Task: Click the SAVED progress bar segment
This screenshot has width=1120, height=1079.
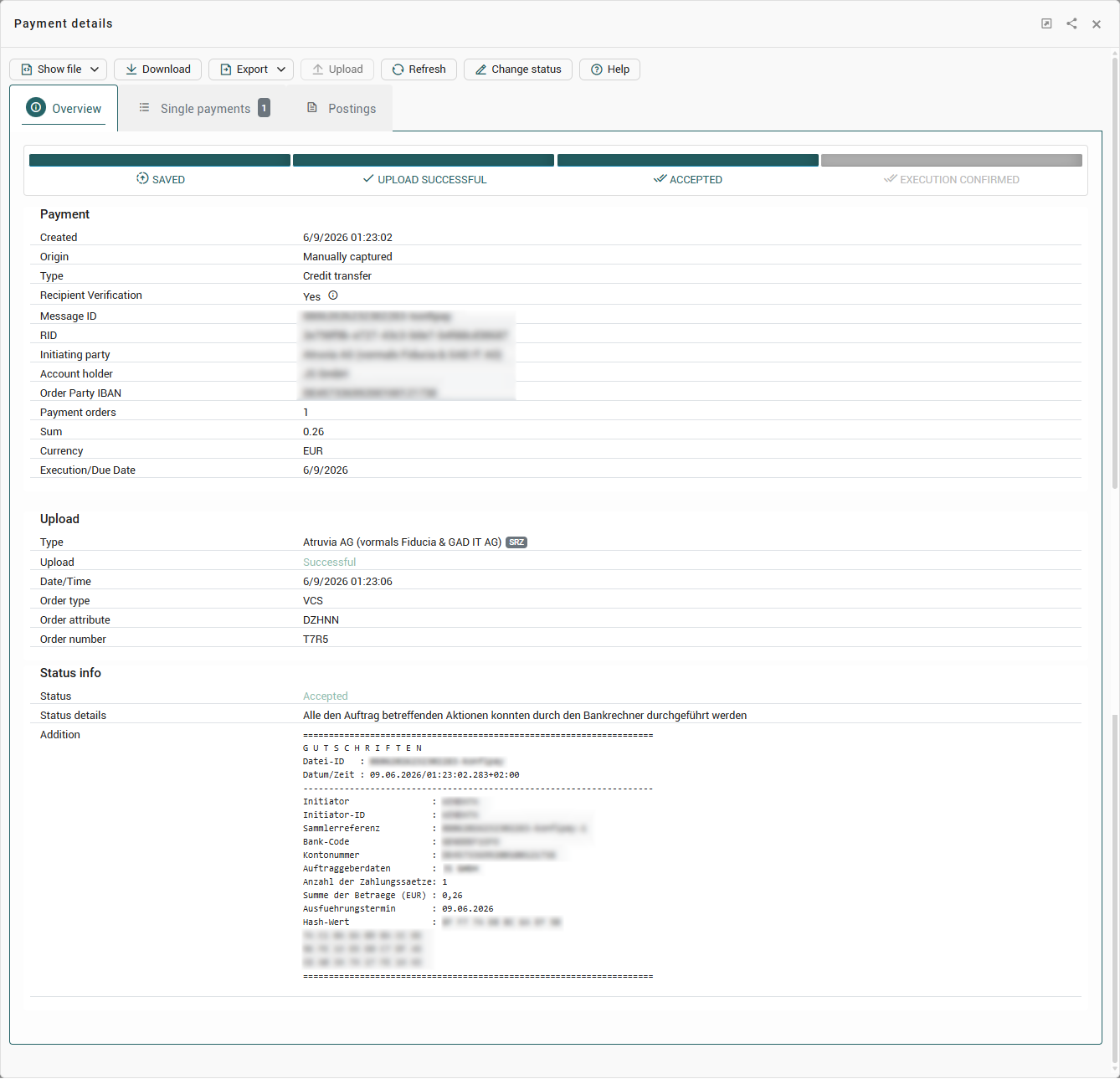Action: tap(160, 160)
